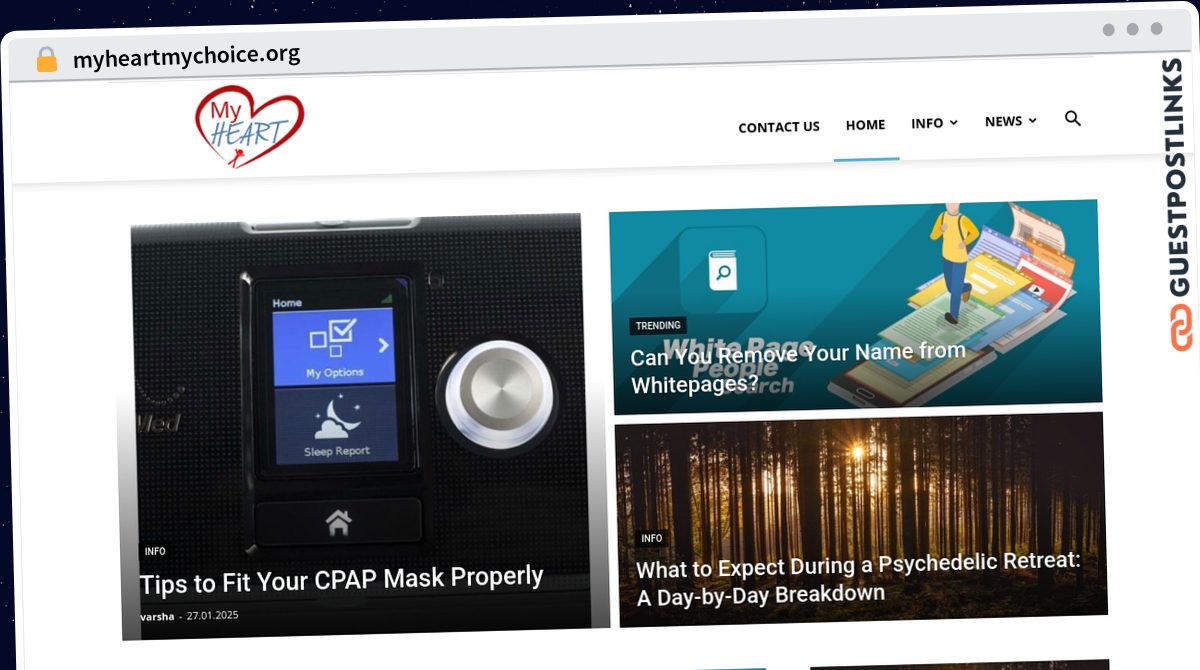1200x670 pixels.
Task: Click the Guestpostlinks chain logo
Action: (1181, 328)
